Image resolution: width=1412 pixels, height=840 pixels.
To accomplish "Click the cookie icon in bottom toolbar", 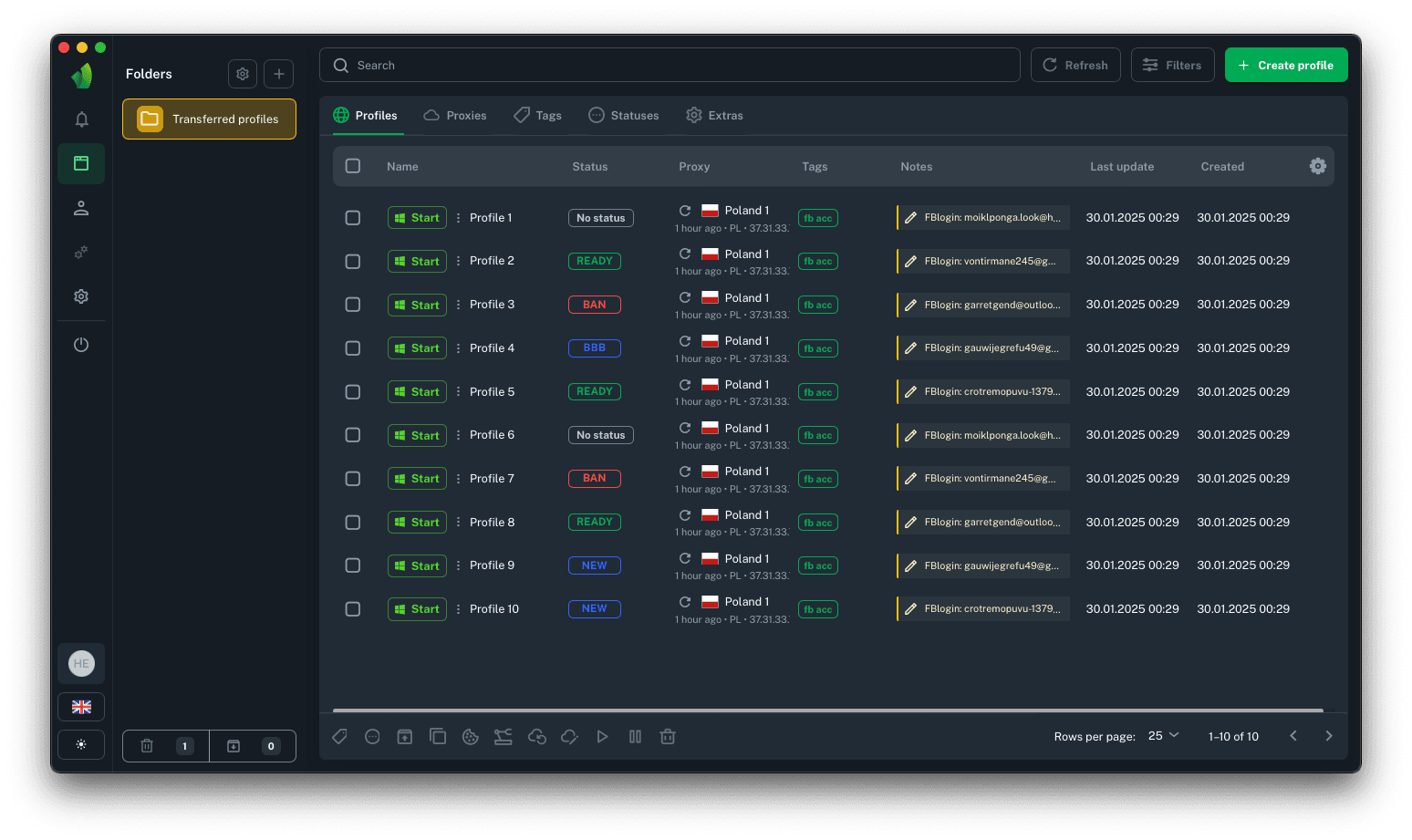I will coord(471,737).
